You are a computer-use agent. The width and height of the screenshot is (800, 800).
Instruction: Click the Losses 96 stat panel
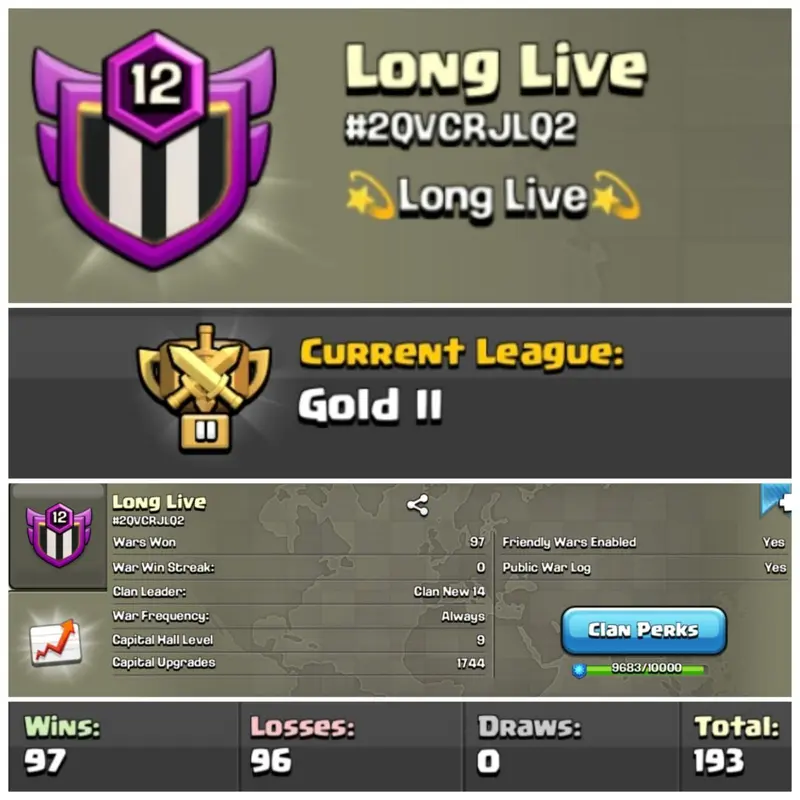[351, 747]
